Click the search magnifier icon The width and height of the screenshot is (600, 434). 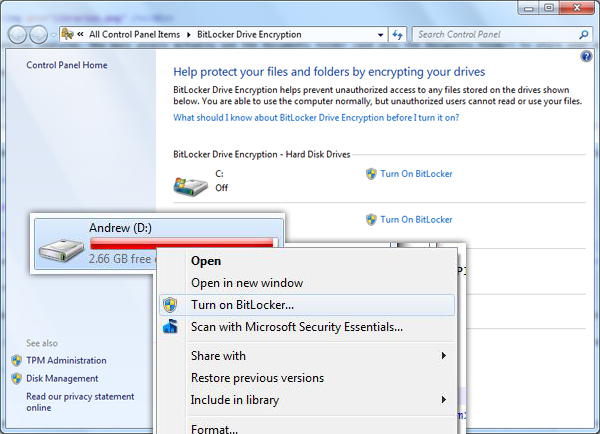[584, 35]
